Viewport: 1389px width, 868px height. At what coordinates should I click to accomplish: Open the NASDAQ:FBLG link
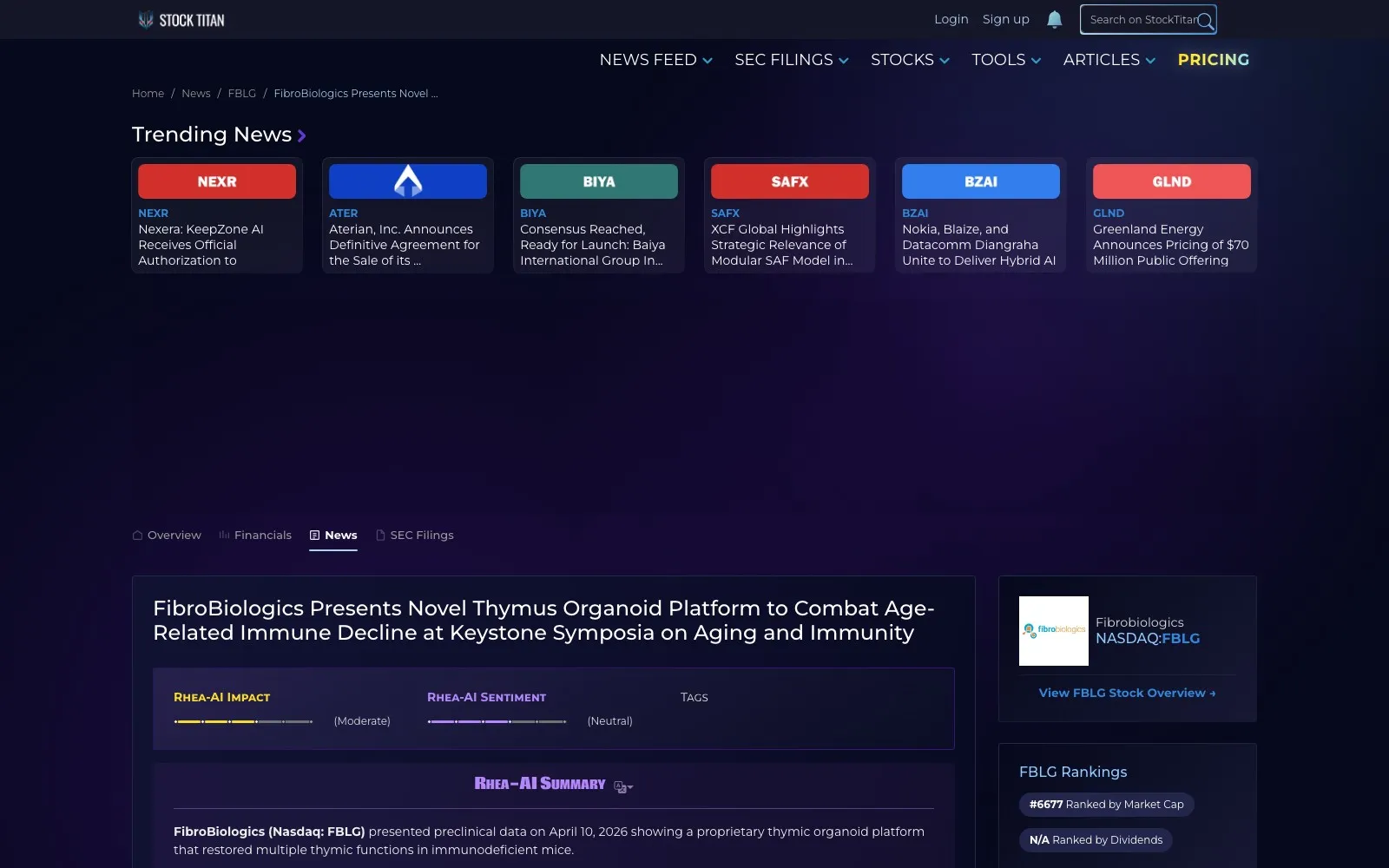(x=1148, y=639)
